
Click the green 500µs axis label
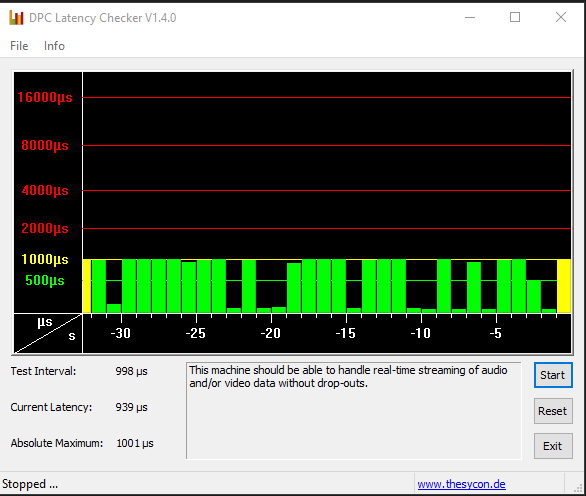(45, 280)
